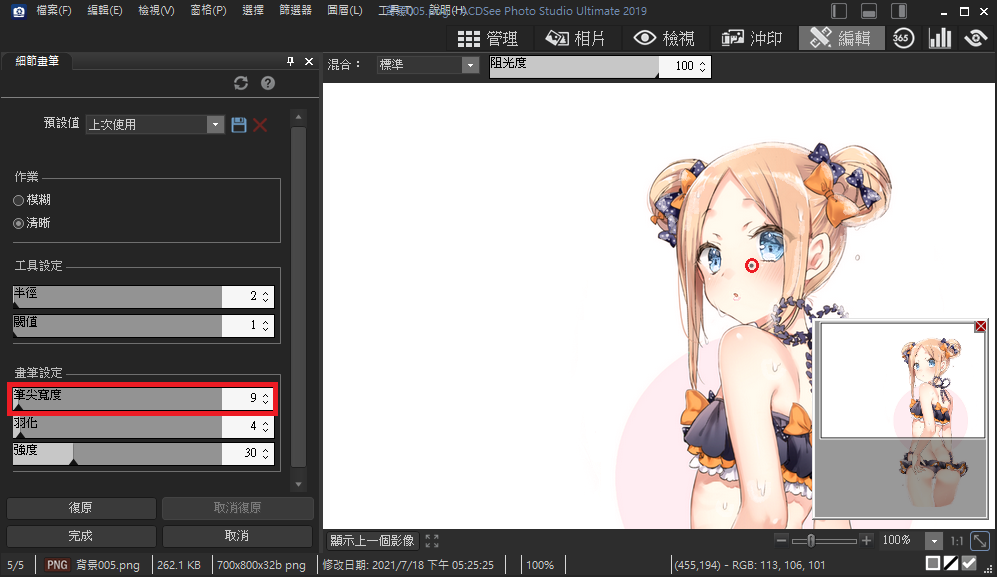Image resolution: width=997 pixels, height=577 pixels.
Task: Toggle the bottom pane layout icon in title bar
Action: (869, 11)
